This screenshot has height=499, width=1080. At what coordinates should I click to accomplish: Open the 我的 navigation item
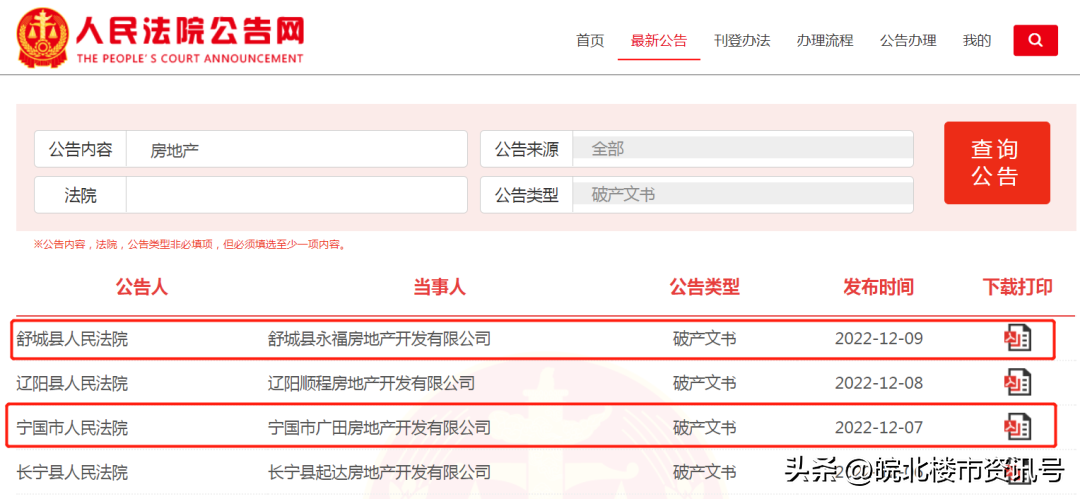pyautogui.click(x=977, y=41)
